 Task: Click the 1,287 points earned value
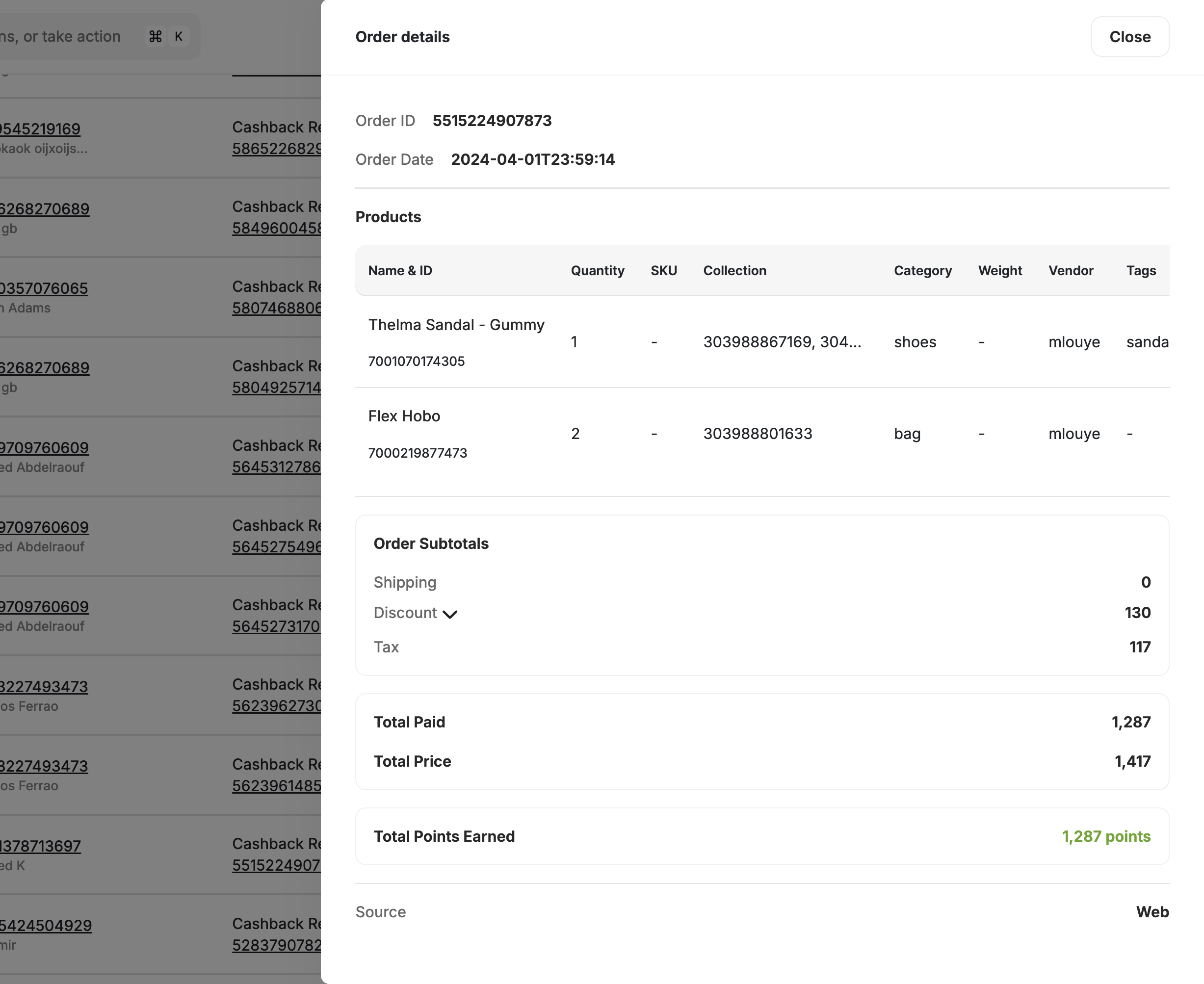pyautogui.click(x=1105, y=837)
